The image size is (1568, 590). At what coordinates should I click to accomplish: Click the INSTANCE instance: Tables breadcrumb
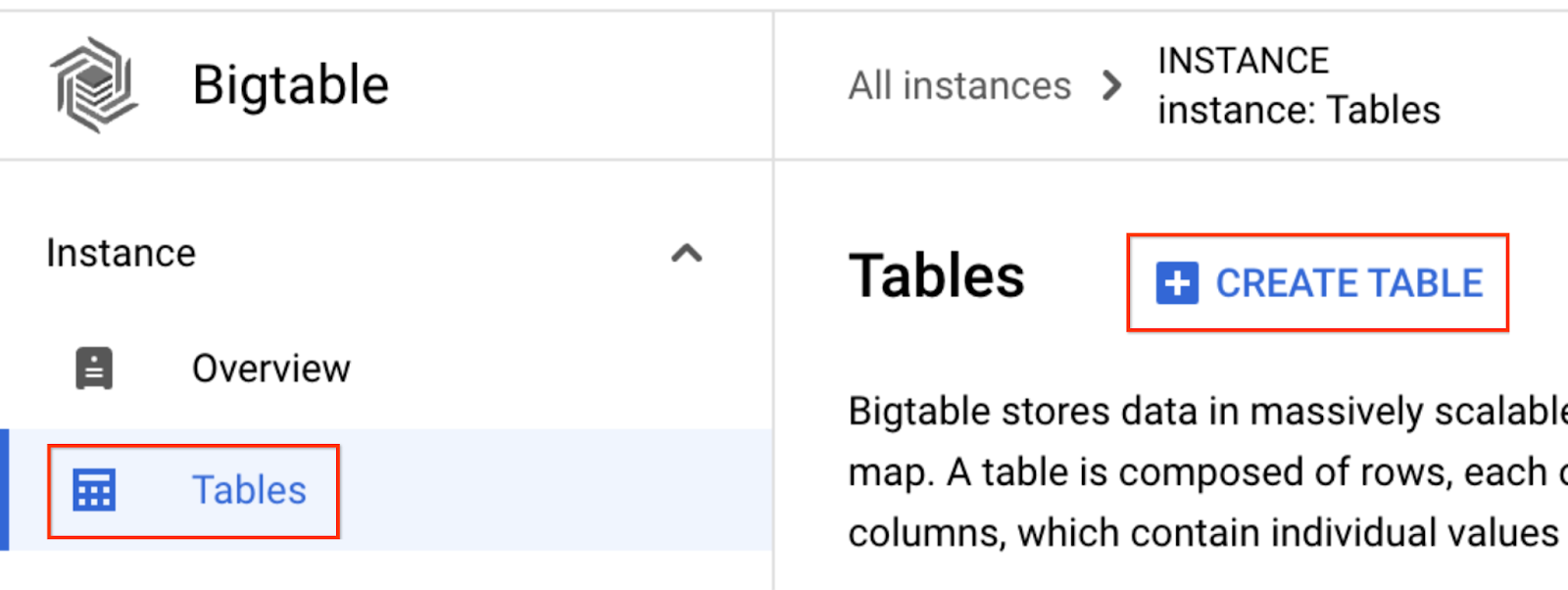pyautogui.click(x=1298, y=85)
